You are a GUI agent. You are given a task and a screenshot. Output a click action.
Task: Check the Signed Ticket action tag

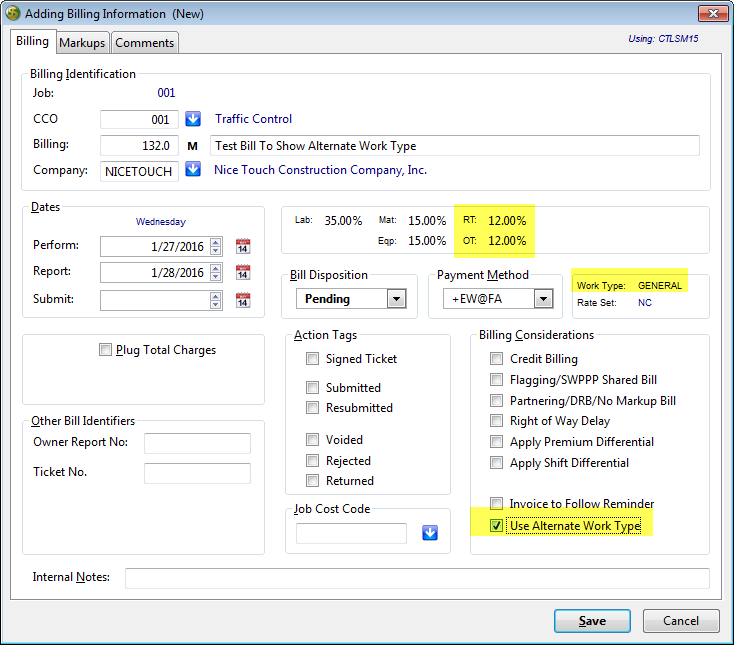coord(313,359)
